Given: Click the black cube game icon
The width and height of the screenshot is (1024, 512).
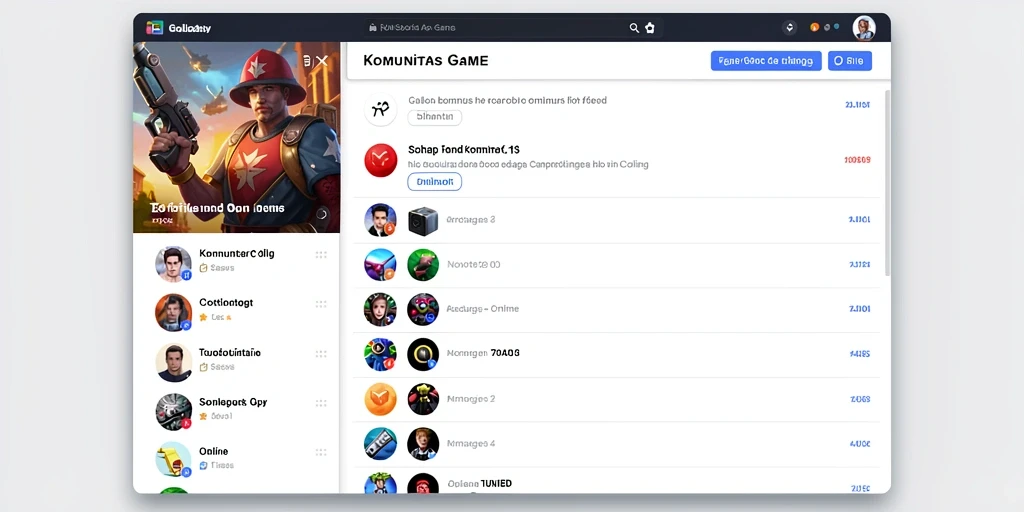Looking at the screenshot, I should 423,220.
